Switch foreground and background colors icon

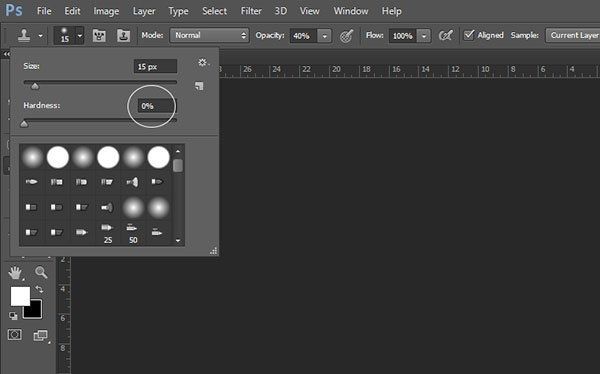[39, 289]
